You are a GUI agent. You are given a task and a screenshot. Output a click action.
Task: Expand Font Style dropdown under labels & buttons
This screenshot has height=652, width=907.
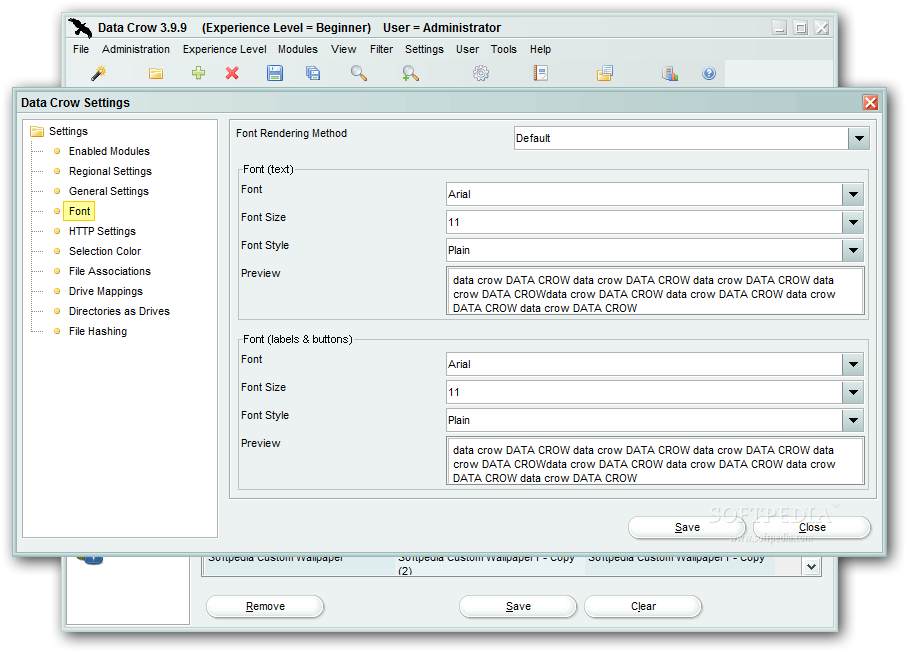pyautogui.click(x=853, y=421)
